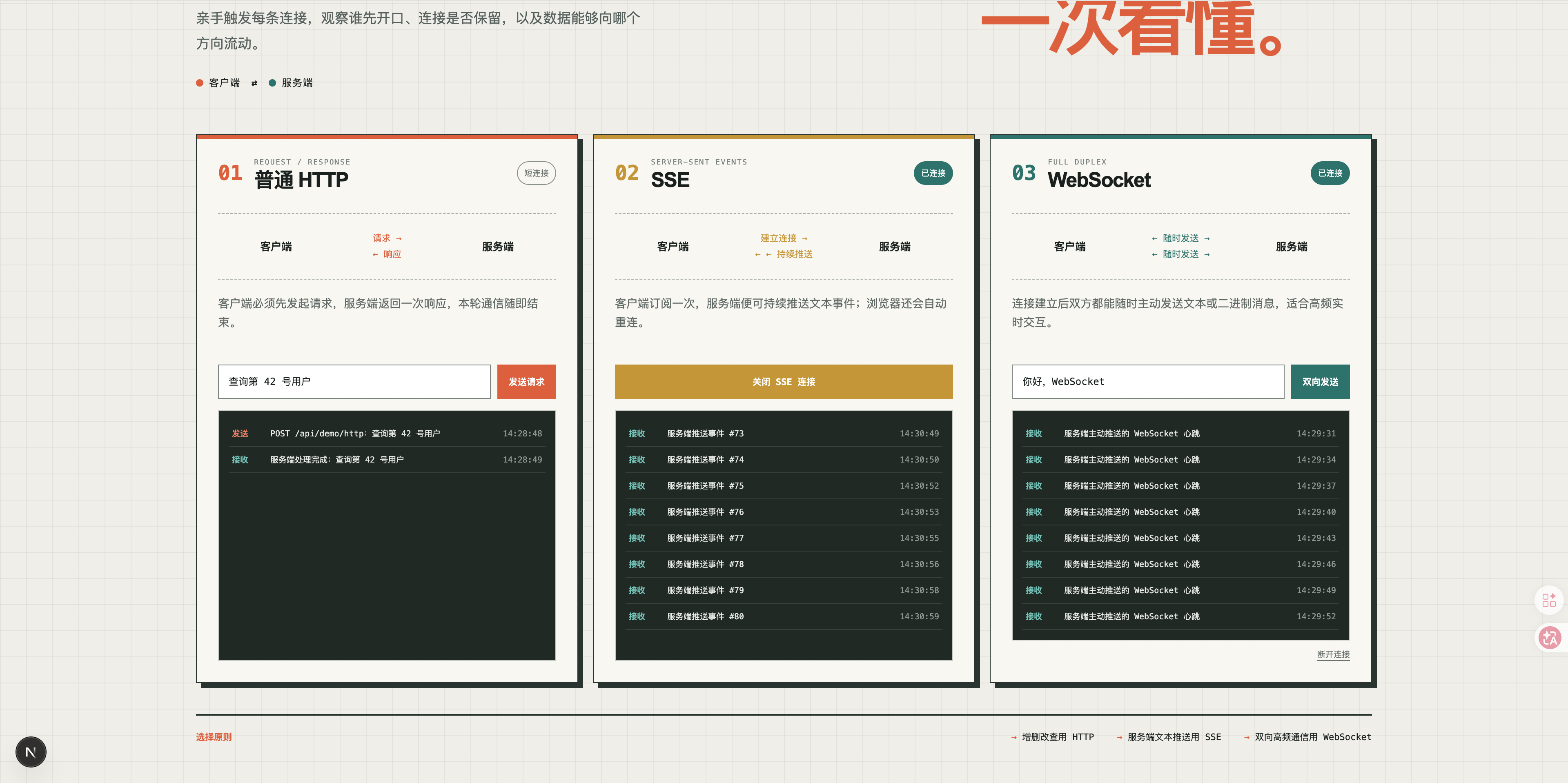This screenshot has height=783, width=1568.
Task: Click timestamp 14:28:48 in HTTP log
Action: [522, 434]
